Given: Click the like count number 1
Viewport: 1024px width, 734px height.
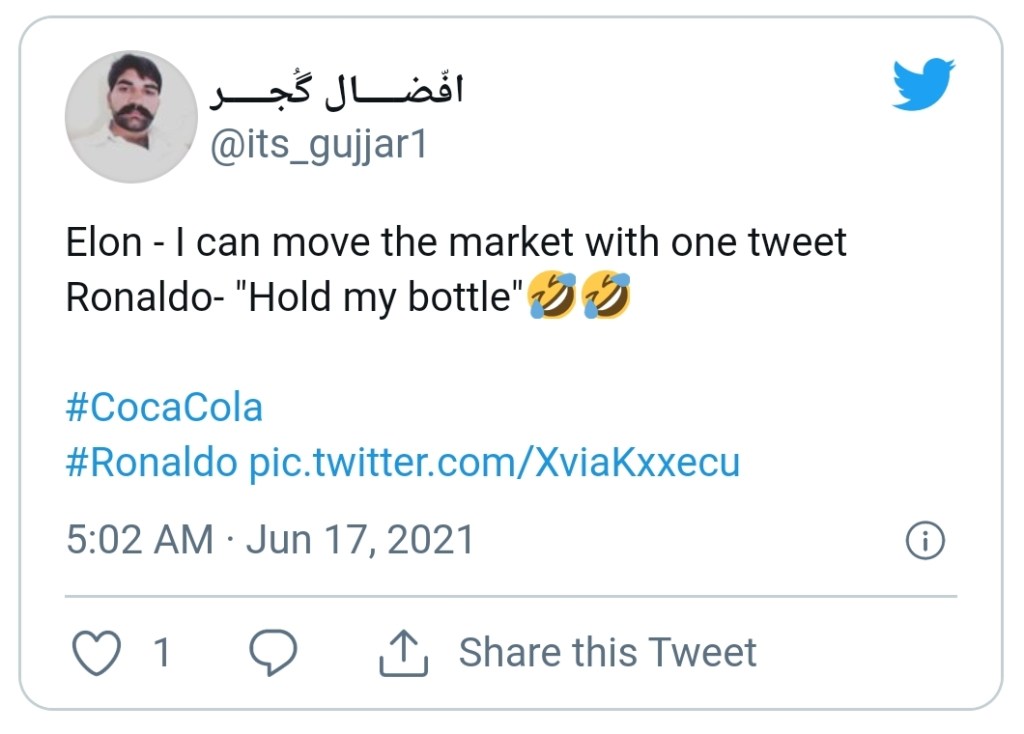Looking at the screenshot, I should [161, 654].
